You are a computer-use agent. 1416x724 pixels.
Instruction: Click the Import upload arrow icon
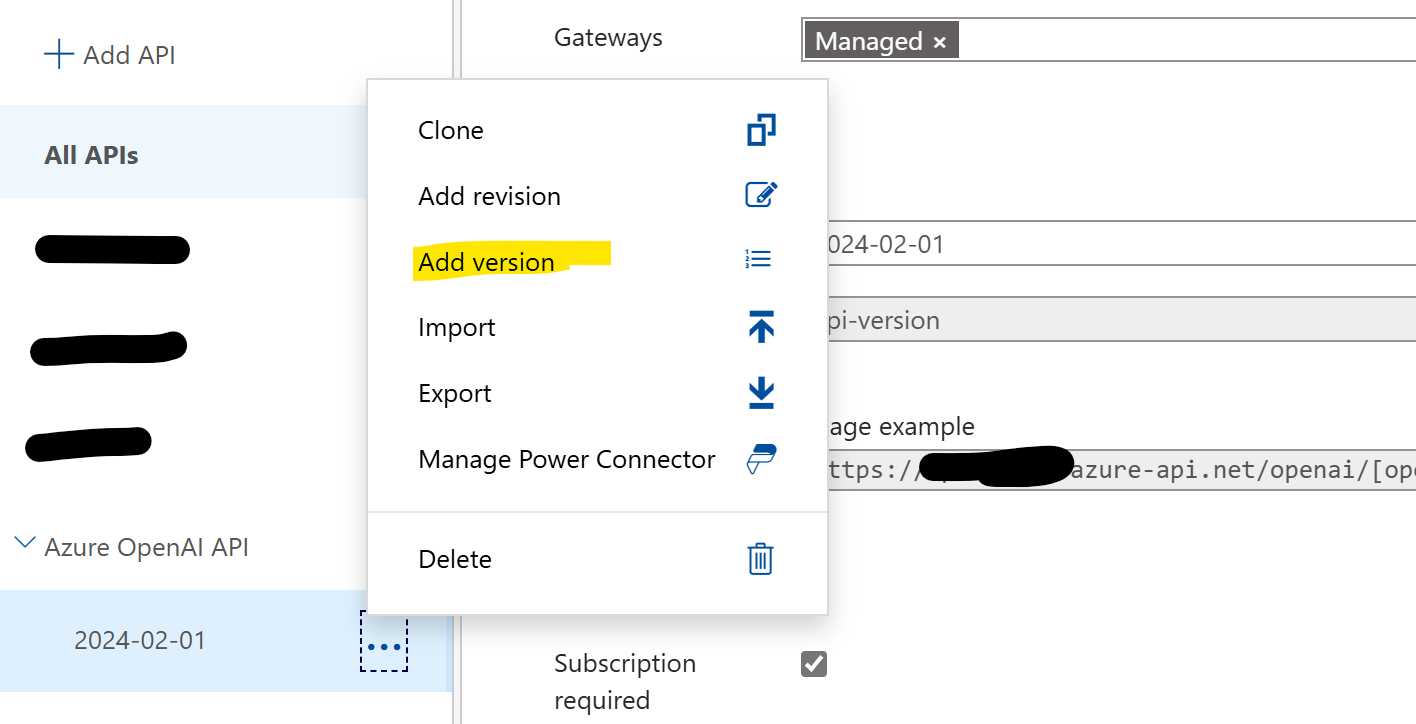pyautogui.click(x=761, y=327)
